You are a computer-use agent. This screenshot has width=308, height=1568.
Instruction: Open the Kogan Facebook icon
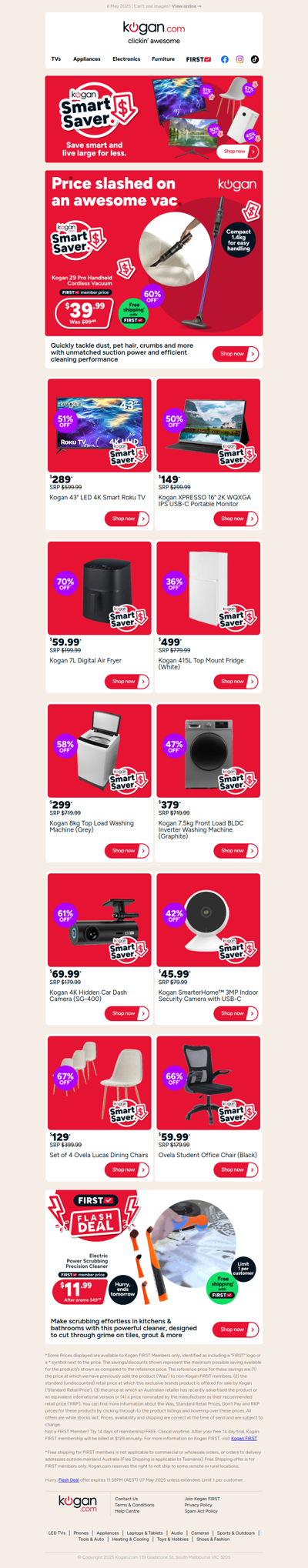(x=225, y=59)
